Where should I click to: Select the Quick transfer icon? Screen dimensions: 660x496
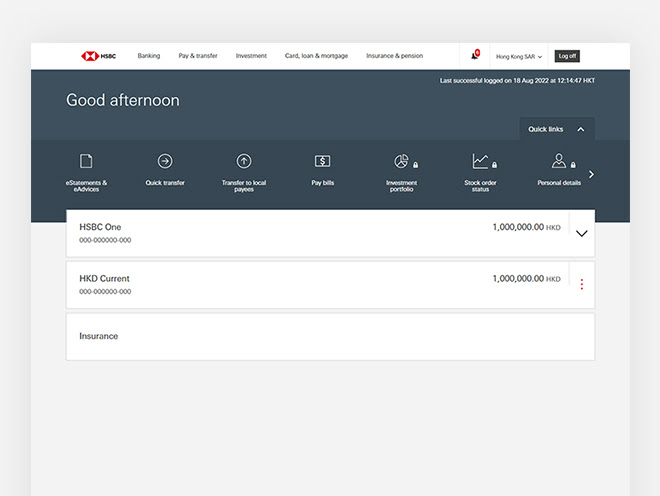coord(165,161)
